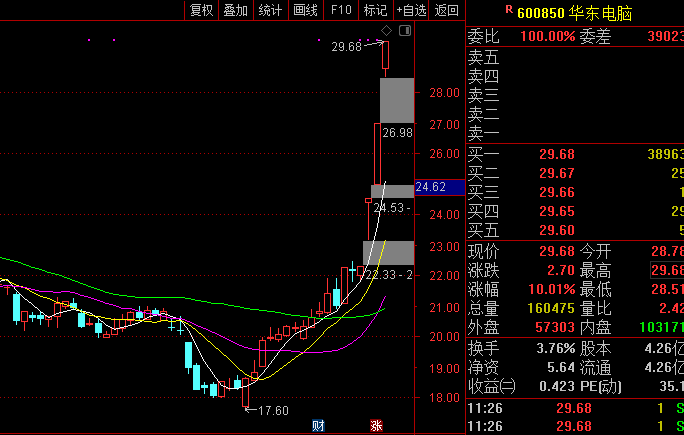This screenshot has width=684, height=435.
Task: Select the 卖四 order row
Action: (575, 76)
